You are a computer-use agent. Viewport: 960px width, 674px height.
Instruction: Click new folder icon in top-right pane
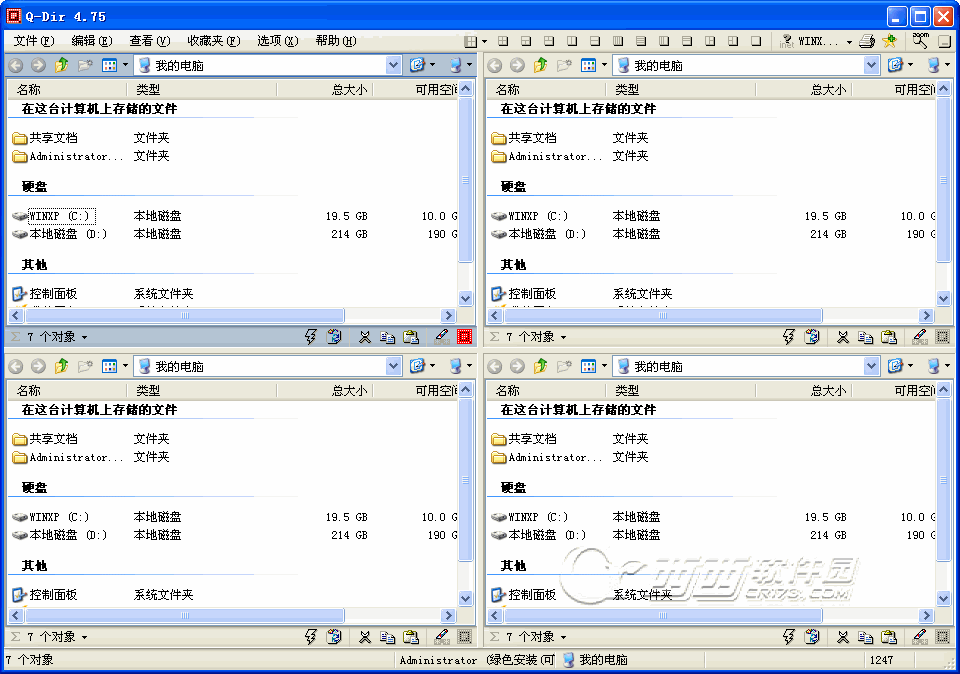564,65
